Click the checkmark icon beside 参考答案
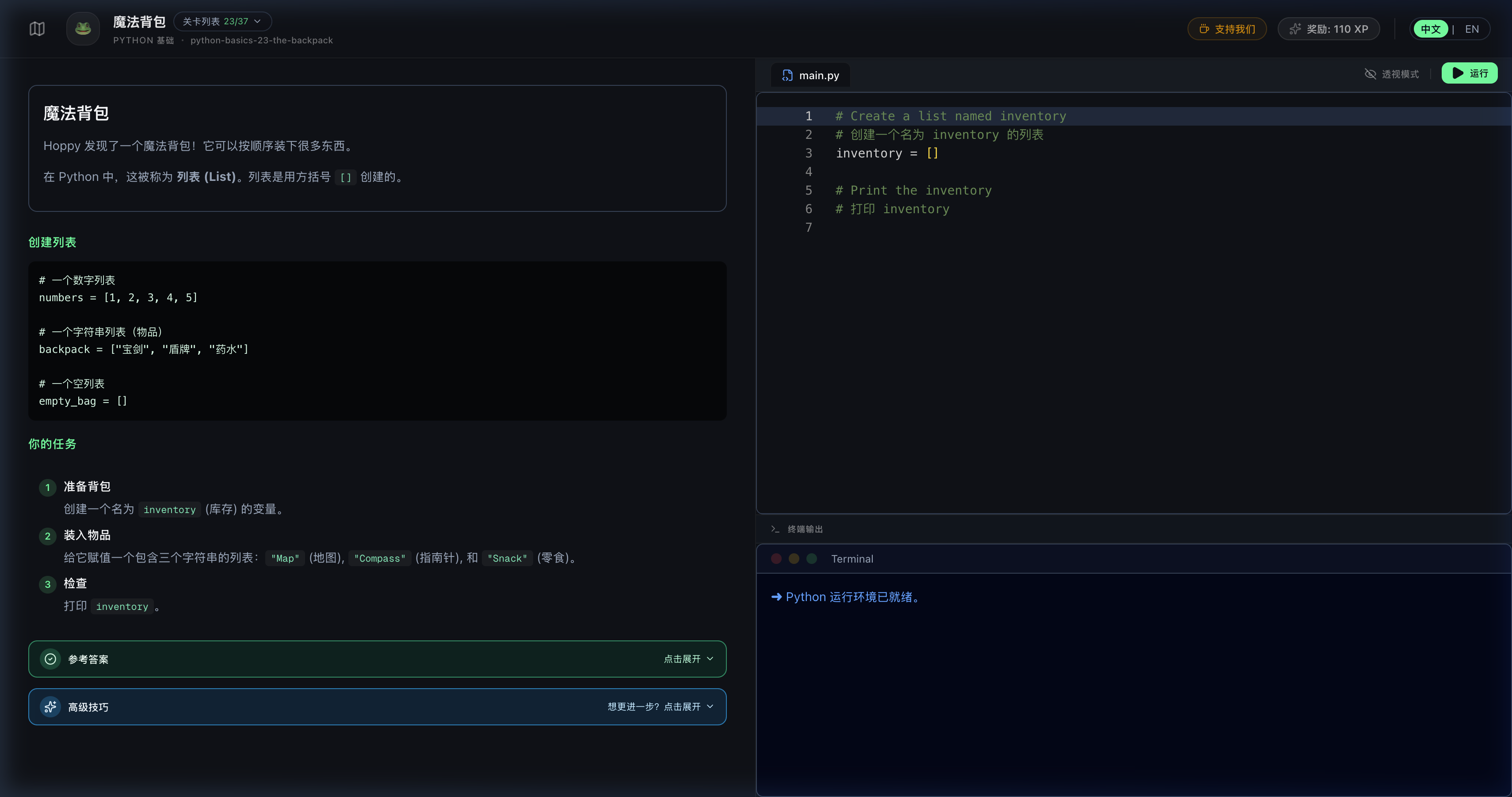The image size is (1512, 797). tap(50, 659)
